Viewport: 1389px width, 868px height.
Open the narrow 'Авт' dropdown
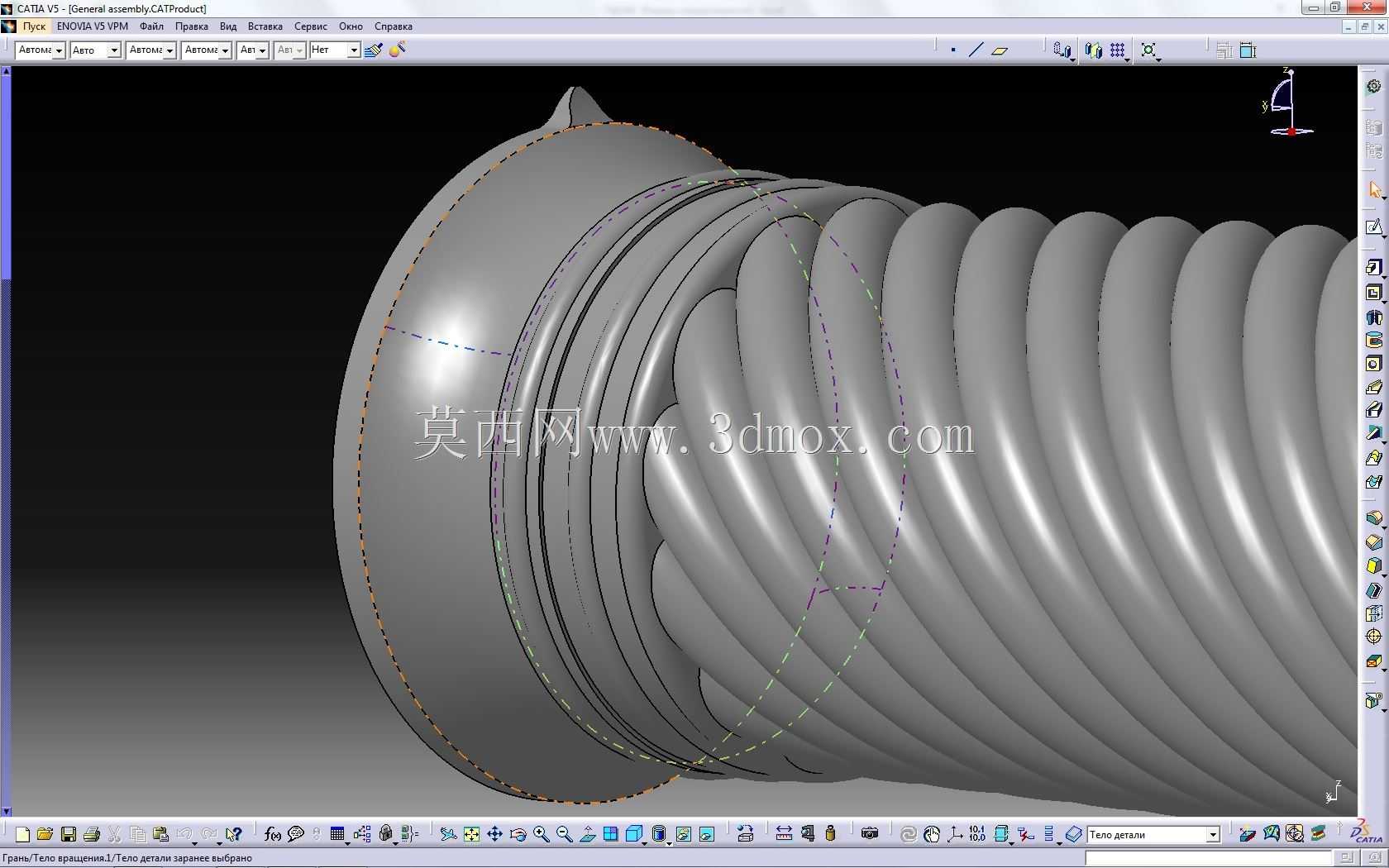click(x=262, y=50)
